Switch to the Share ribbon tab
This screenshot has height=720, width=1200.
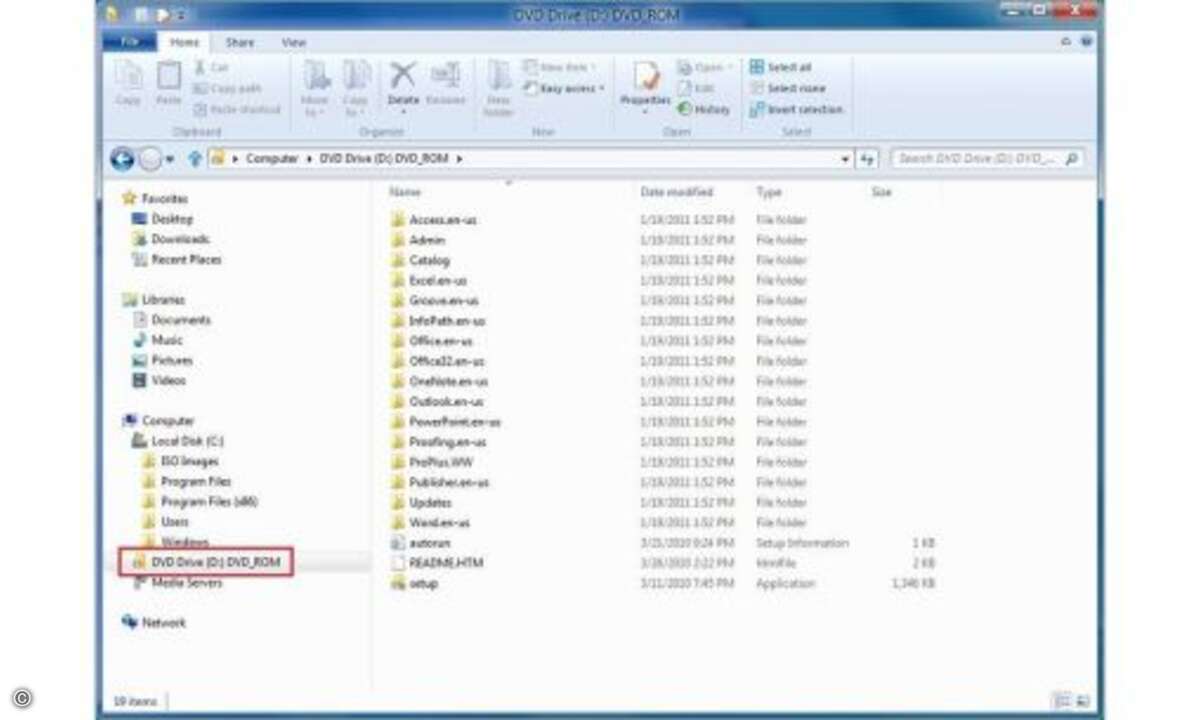[239, 43]
